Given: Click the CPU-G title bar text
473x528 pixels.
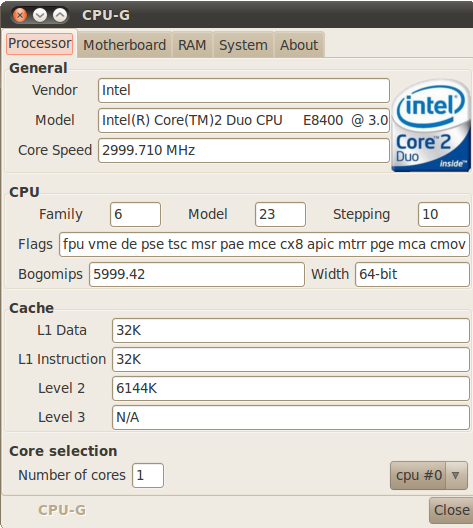Looking at the screenshot, I should tap(106, 15).
